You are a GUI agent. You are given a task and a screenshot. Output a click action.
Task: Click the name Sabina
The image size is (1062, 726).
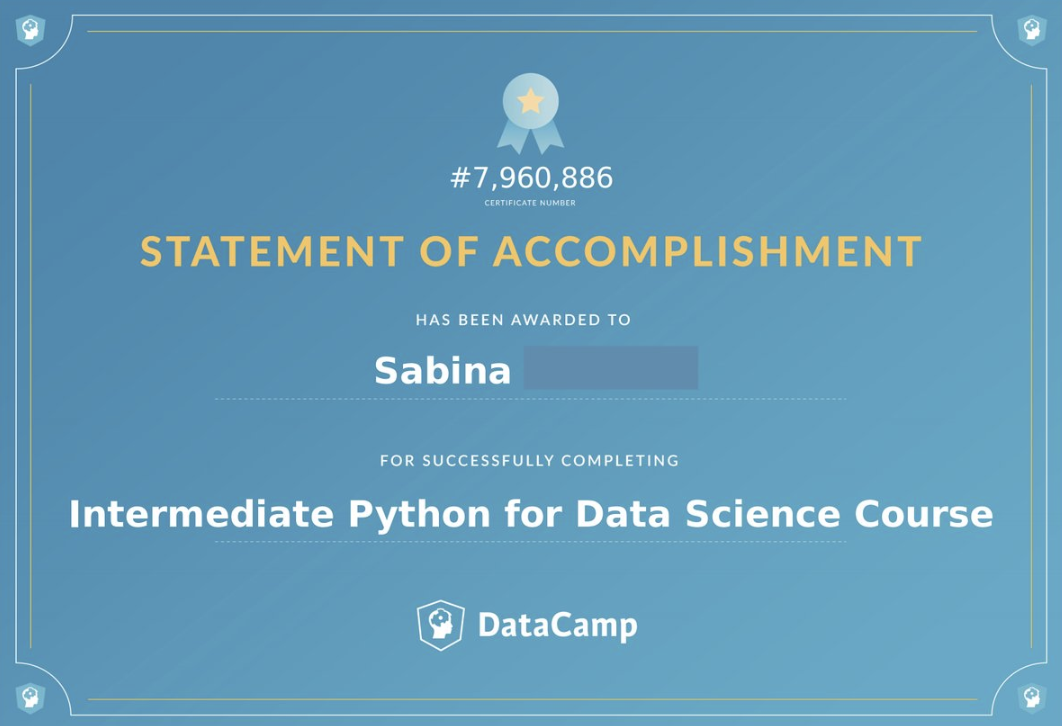coord(442,370)
